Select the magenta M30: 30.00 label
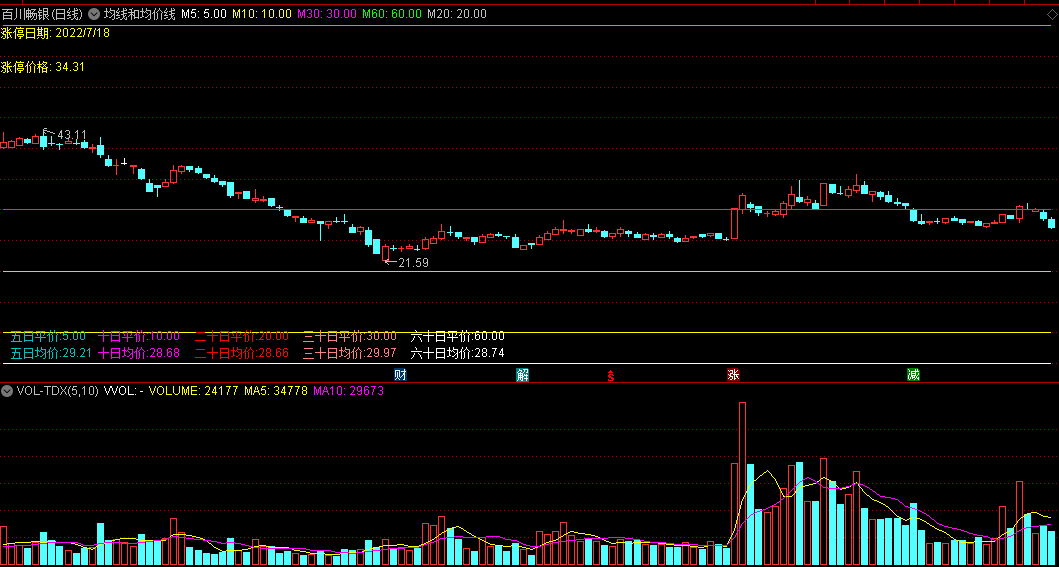The image size is (1059, 567). (x=327, y=14)
